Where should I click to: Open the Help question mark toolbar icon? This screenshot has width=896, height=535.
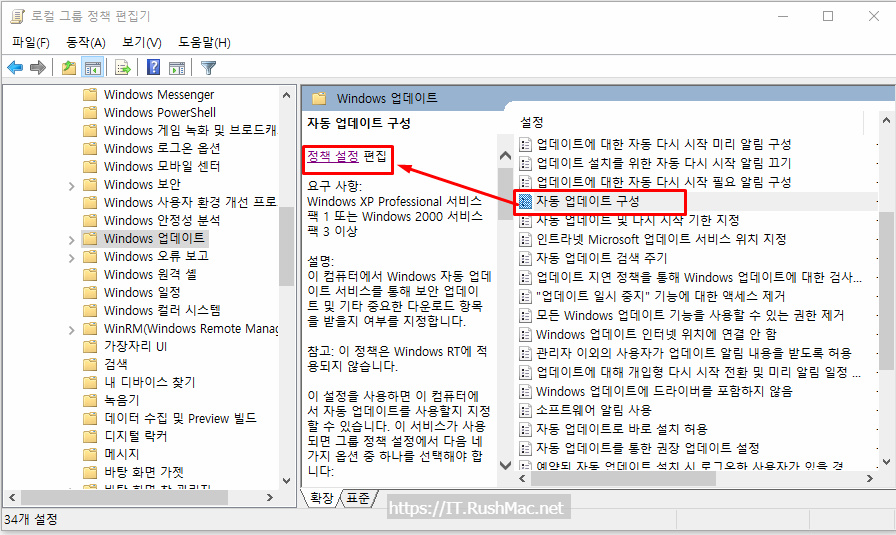pos(154,67)
